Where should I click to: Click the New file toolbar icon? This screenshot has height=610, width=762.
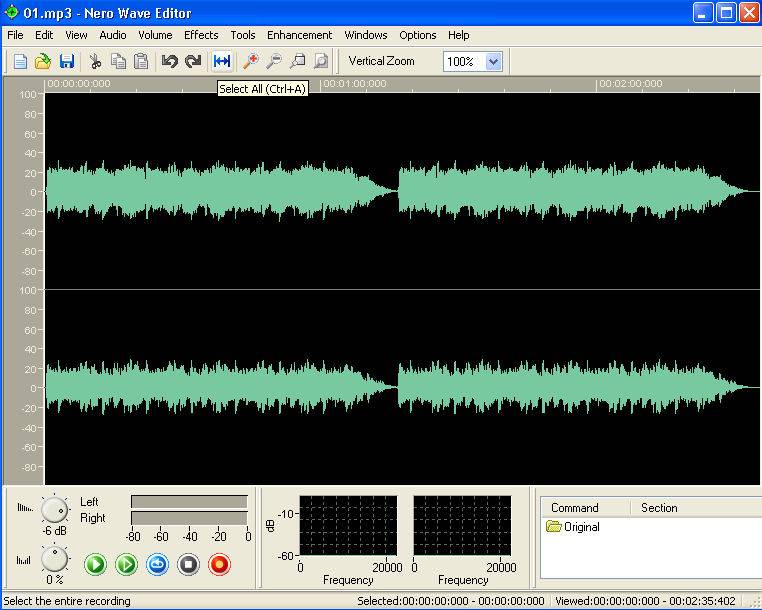(20, 61)
